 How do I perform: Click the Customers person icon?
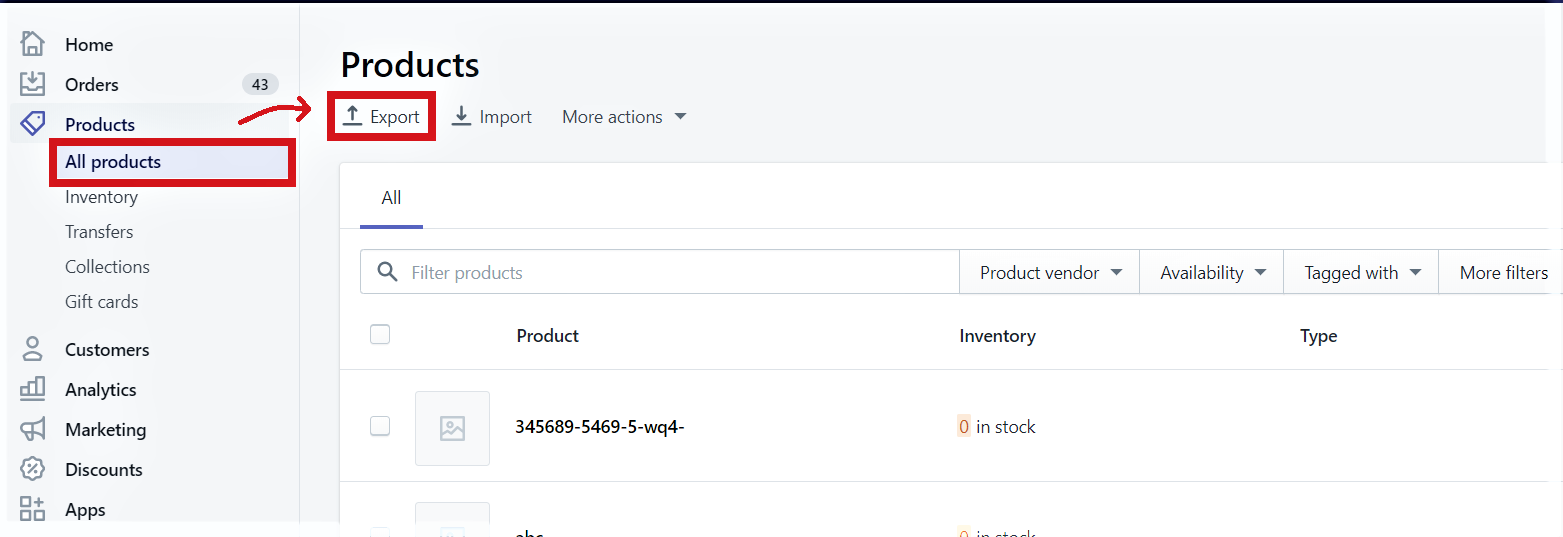[x=33, y=349]
